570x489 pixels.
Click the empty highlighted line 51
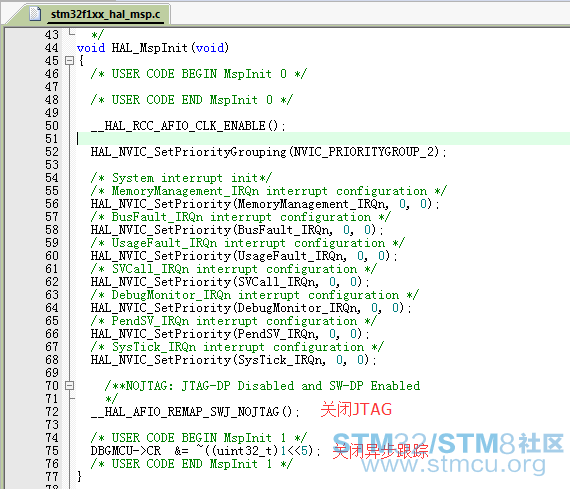pos(324,139)
